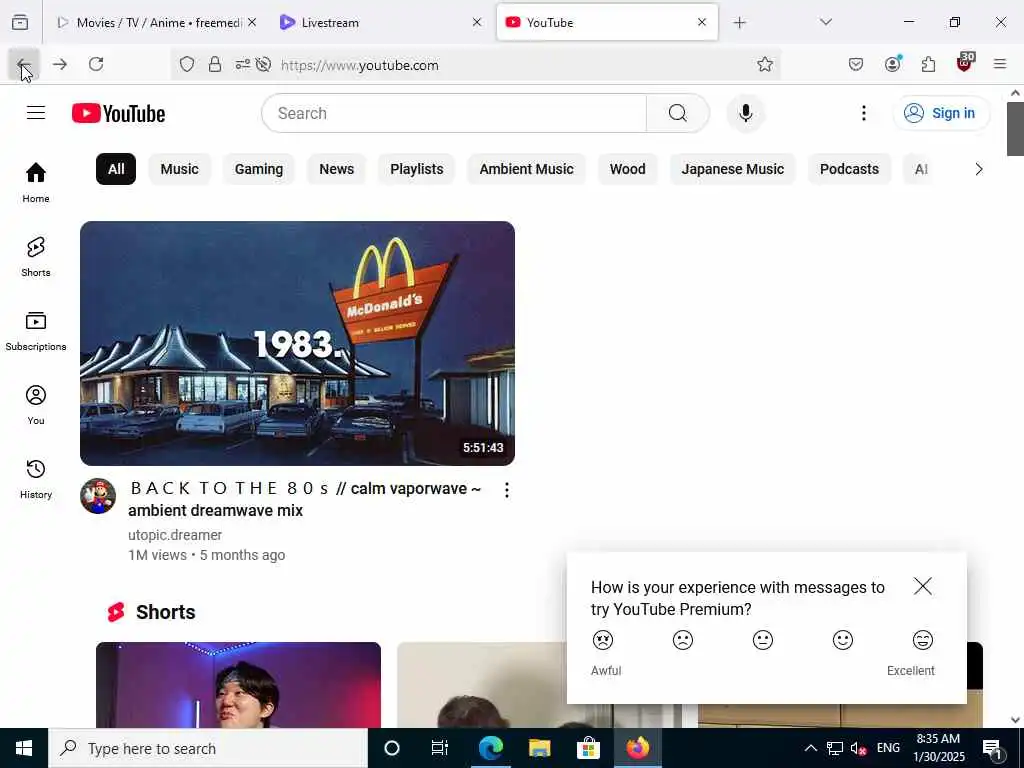Open the Firefox application menu

pyautogui.click(x=1000, y=64)
